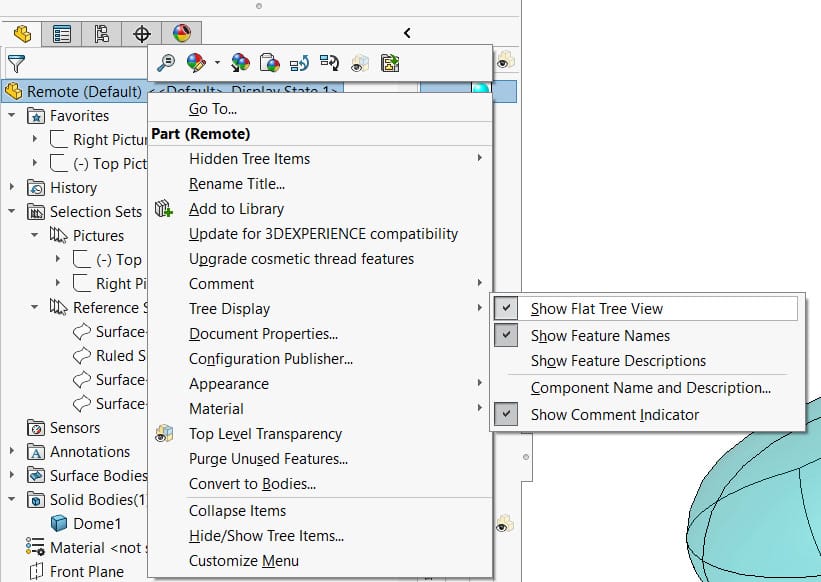821x582 pixels.
Task: Open the ConfigurationManager tab icon
Action: 102,34
